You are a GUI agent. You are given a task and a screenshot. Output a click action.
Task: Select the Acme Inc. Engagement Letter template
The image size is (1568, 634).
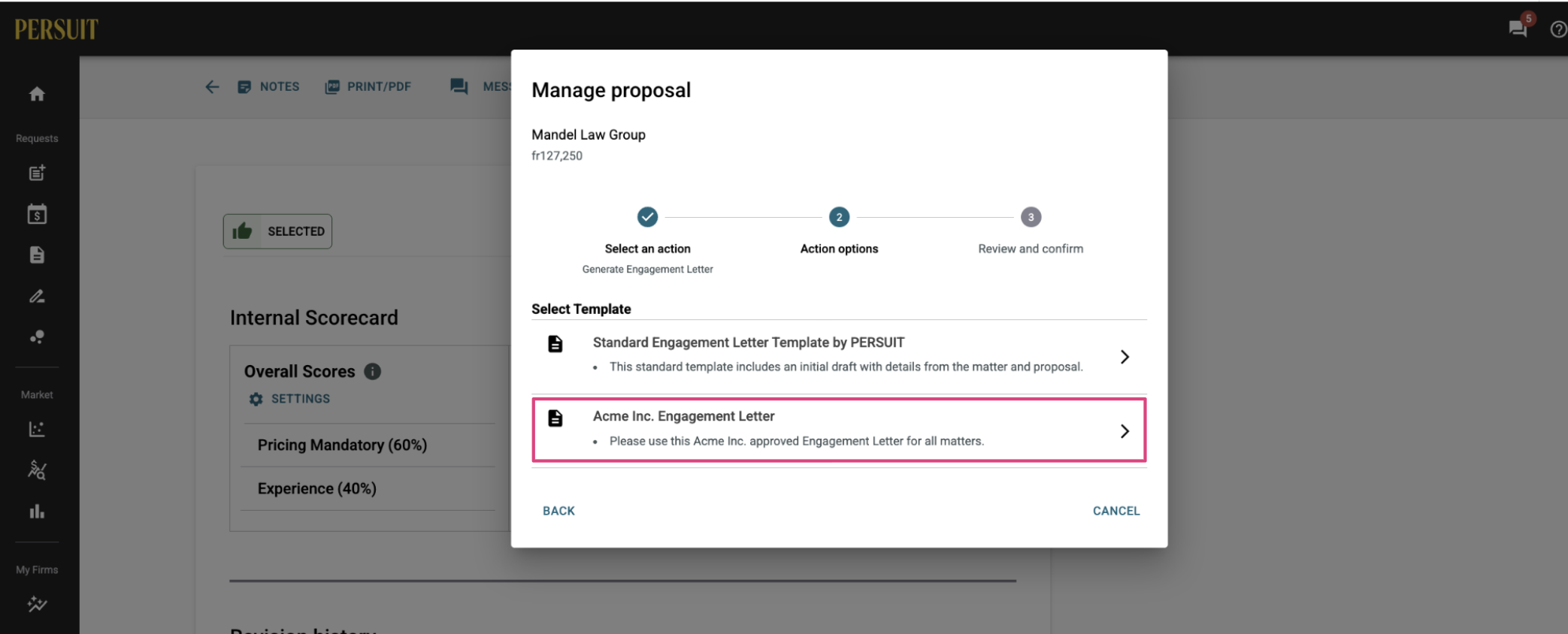839,430
